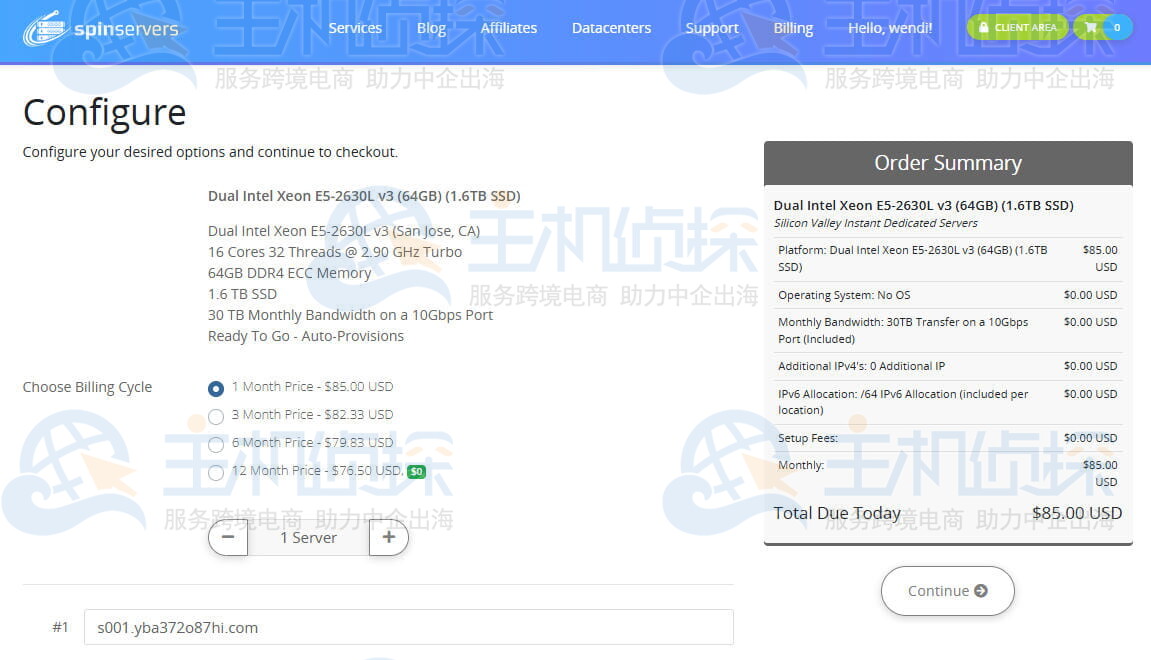The width and height of the screenshot is (1151, 660).
Task: Click the green $0 setup badge
Action: coord(417,472)
